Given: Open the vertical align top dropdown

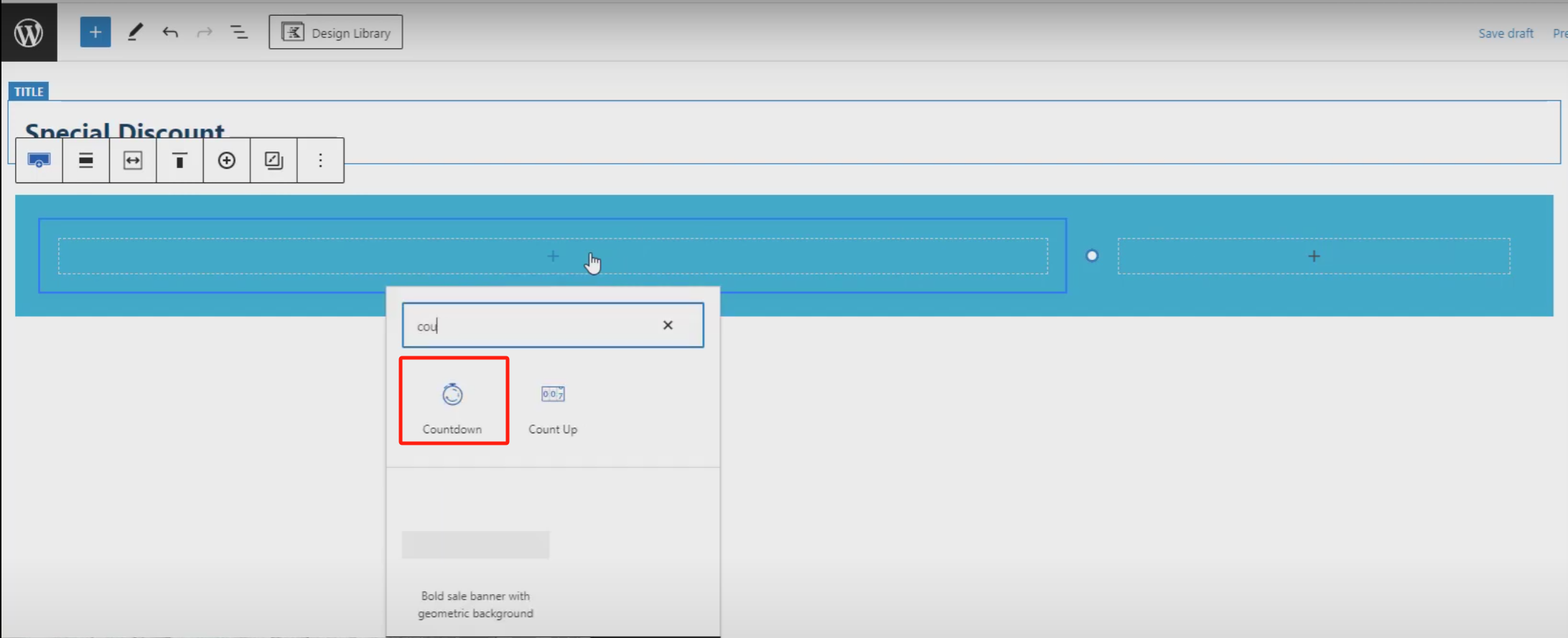Looking at the screenshot, I should click(179, 160).
